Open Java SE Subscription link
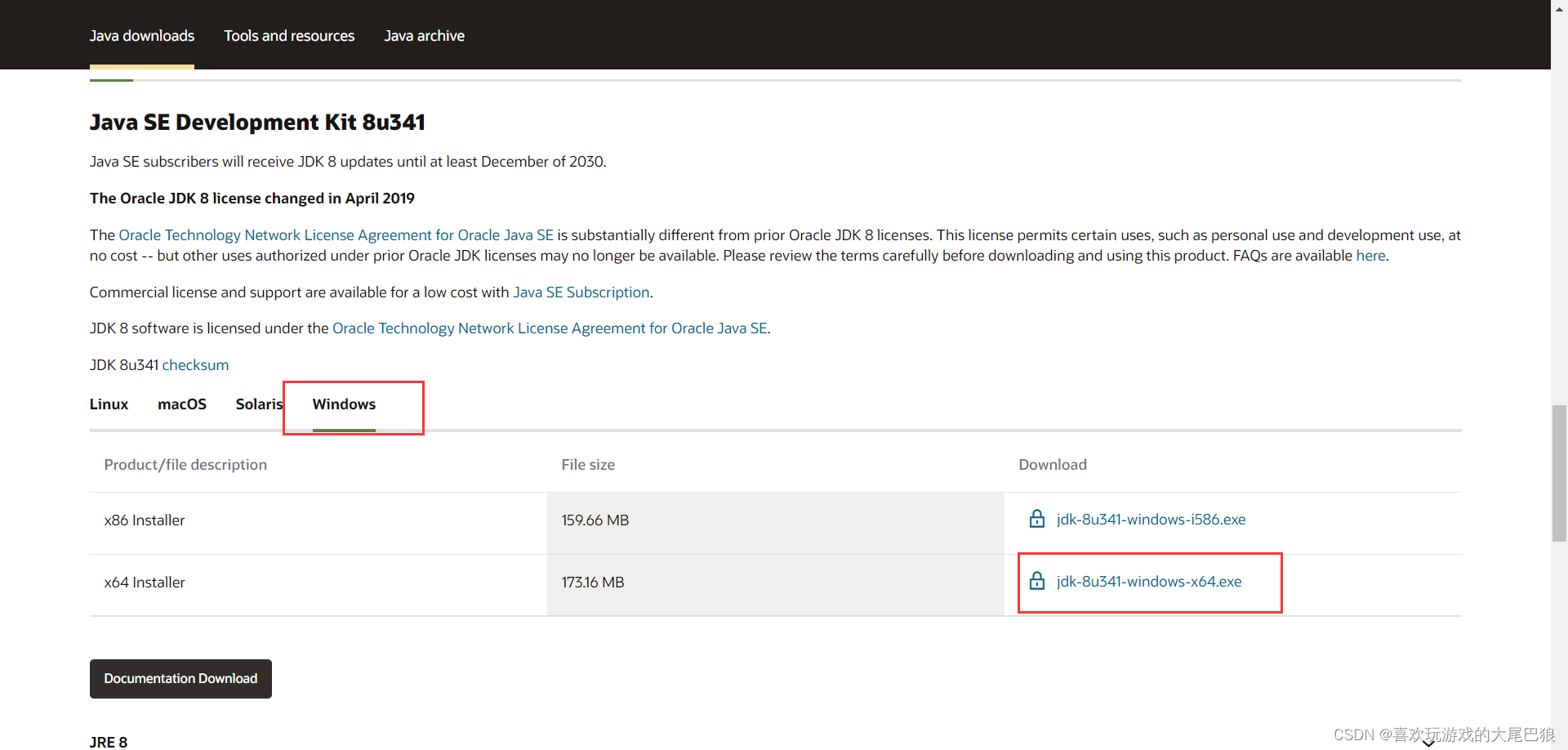Viewport: 1568px width, 750px height. 581,292
